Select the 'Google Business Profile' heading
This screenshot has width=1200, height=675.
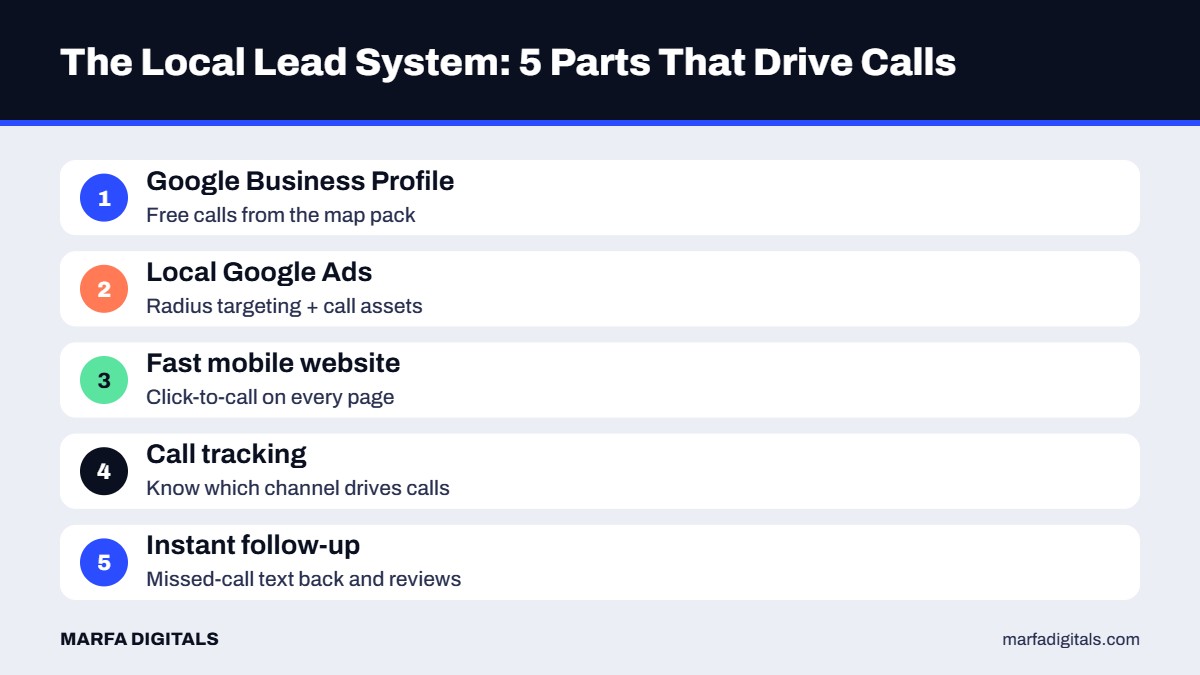click(300, 181)
